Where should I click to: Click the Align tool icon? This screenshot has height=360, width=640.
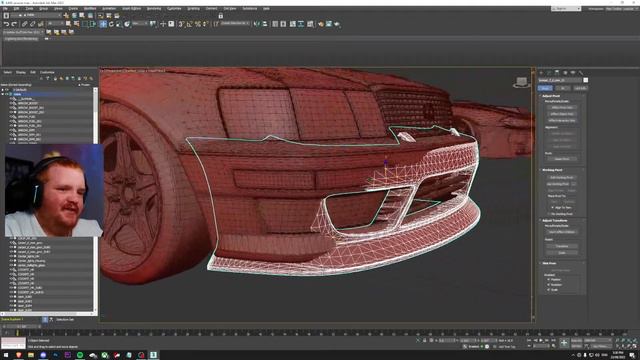[264, 24]
